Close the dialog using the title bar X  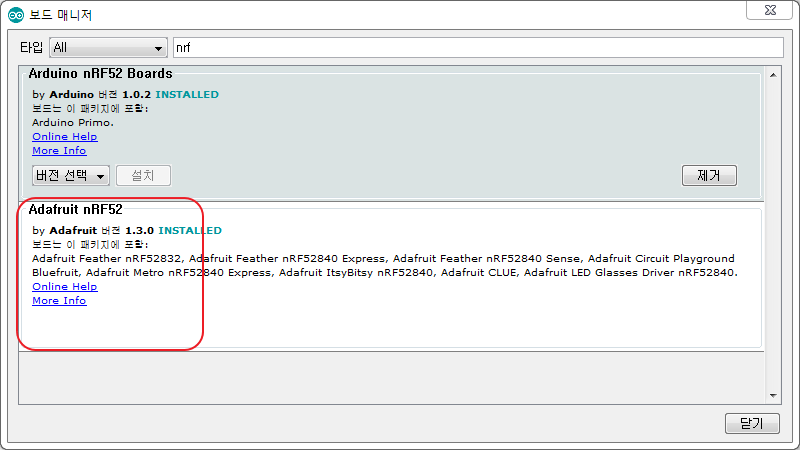tap(770, 10)
